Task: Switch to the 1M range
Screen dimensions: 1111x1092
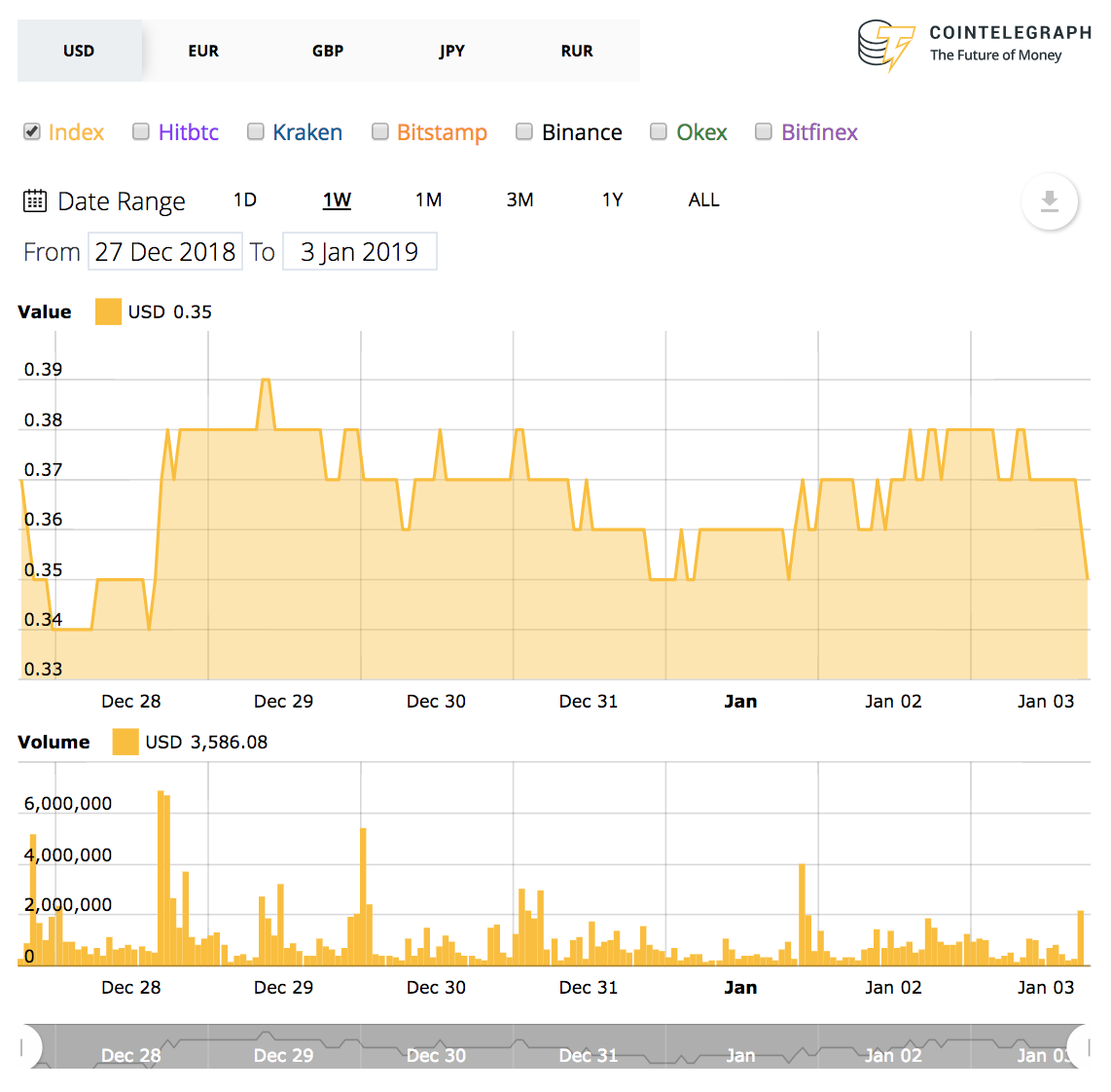Action: (x=428, y=200)
